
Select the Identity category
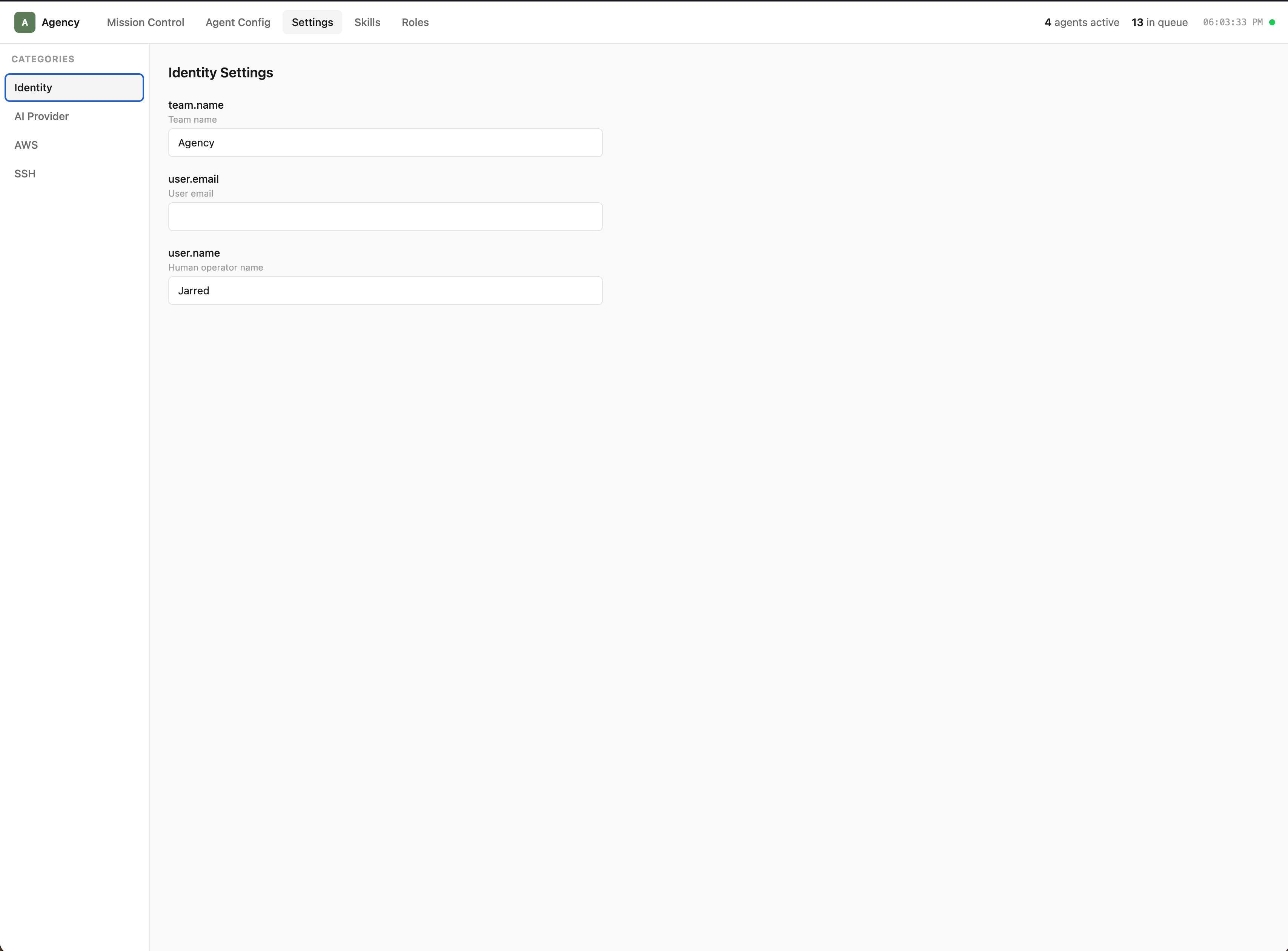tap(74, 88)
